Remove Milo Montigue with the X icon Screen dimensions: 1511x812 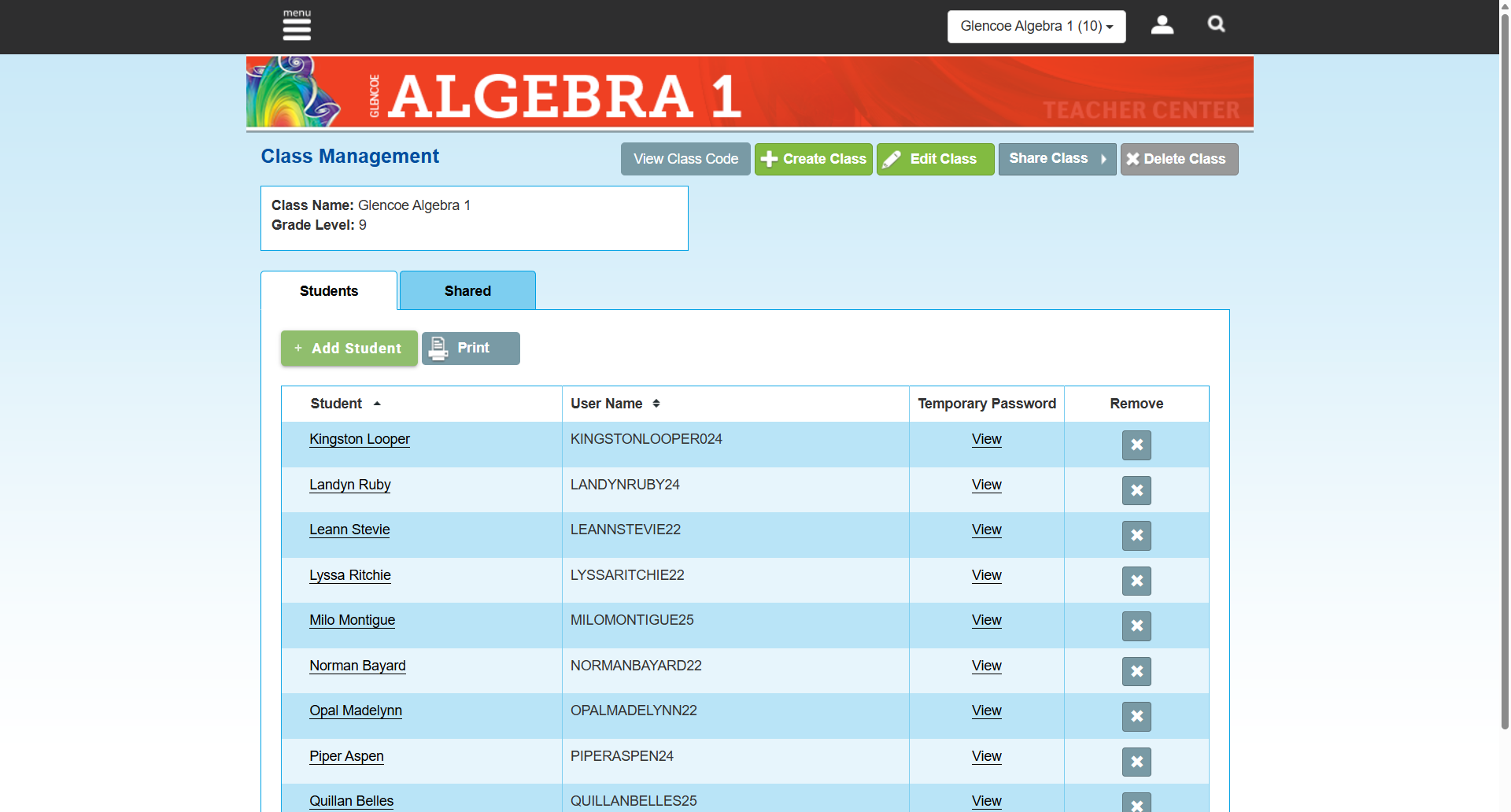point(1136,626)
